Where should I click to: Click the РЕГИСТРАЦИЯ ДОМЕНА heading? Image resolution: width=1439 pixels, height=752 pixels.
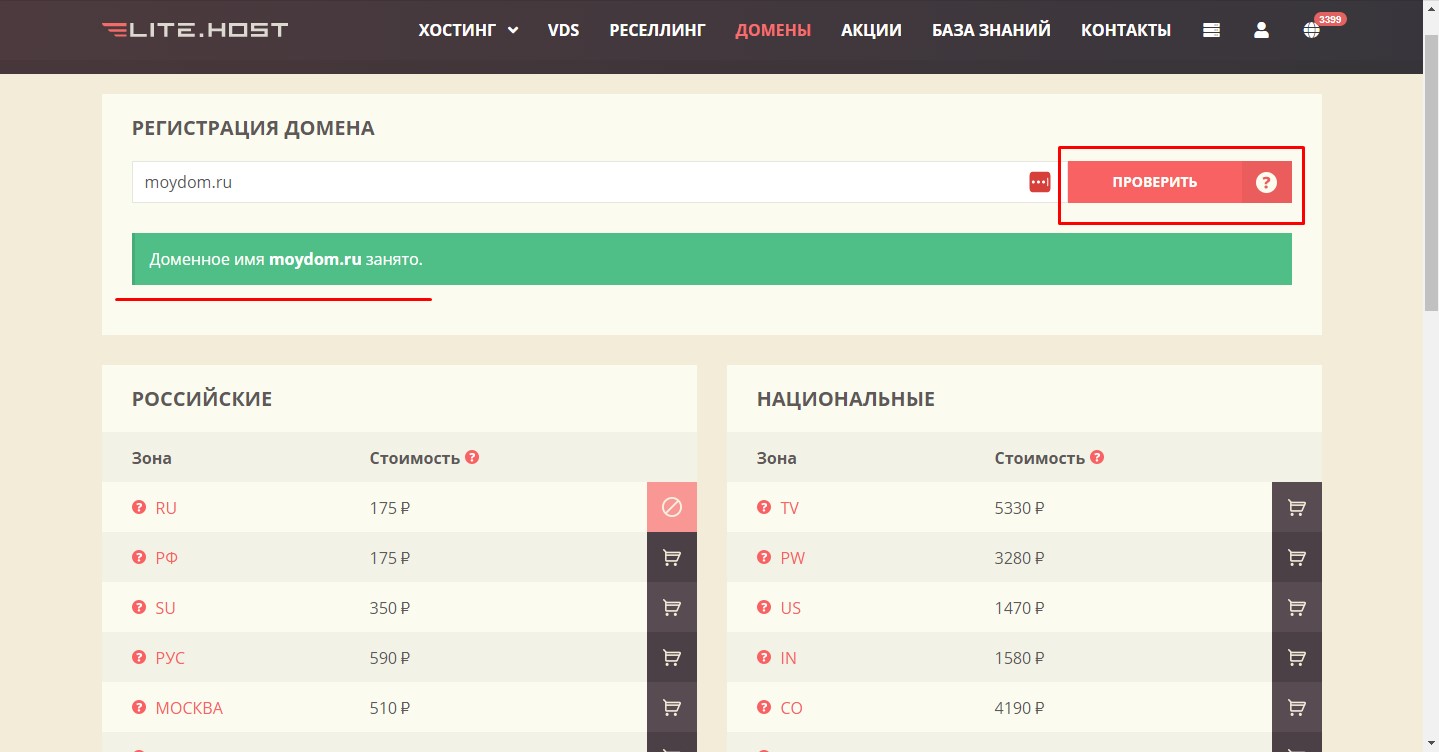pos(253,128)
